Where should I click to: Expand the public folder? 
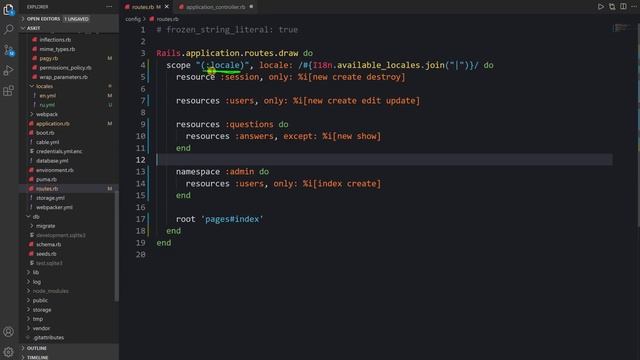click(40, 300)
